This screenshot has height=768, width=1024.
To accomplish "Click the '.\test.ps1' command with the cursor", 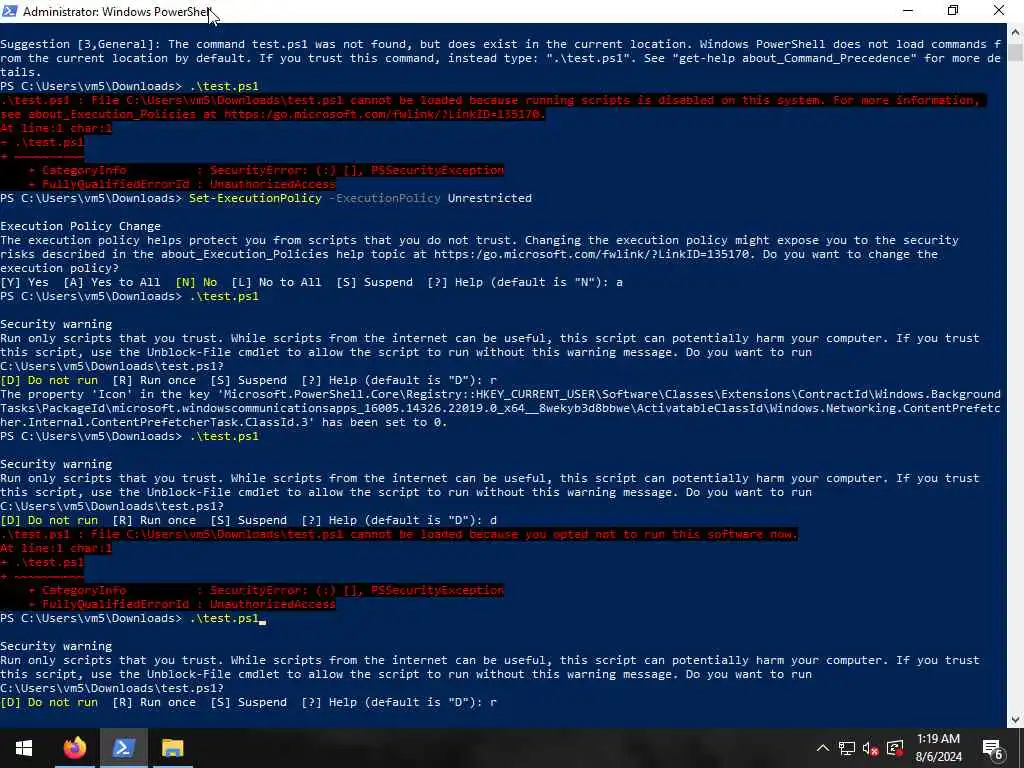I will click(225, 618).
